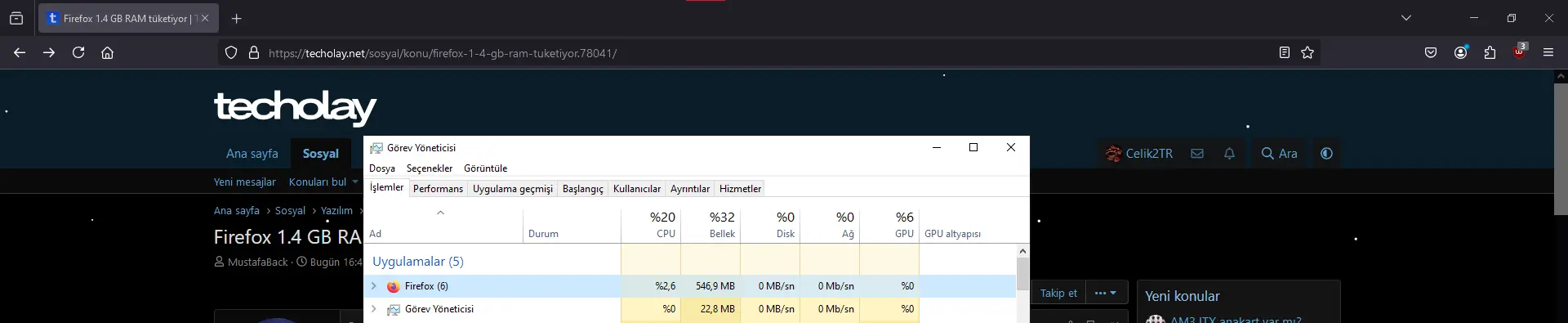This screenshot has height=323, width=1568.
Task: Click Uygulamalar (5) group header
Action: tap(418, 262)
